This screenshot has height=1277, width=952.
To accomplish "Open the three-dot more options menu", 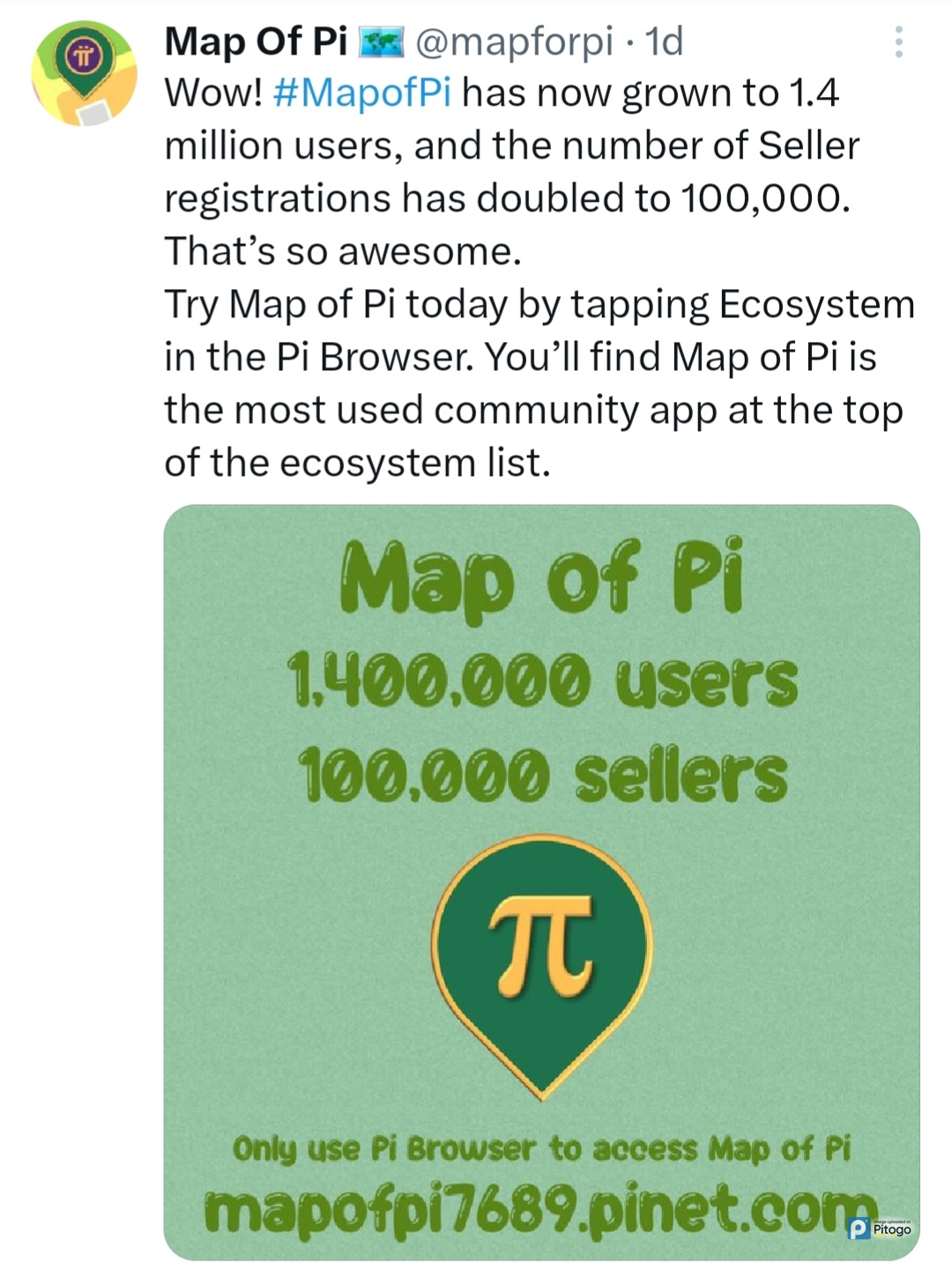I will click(x=898, y=41).
